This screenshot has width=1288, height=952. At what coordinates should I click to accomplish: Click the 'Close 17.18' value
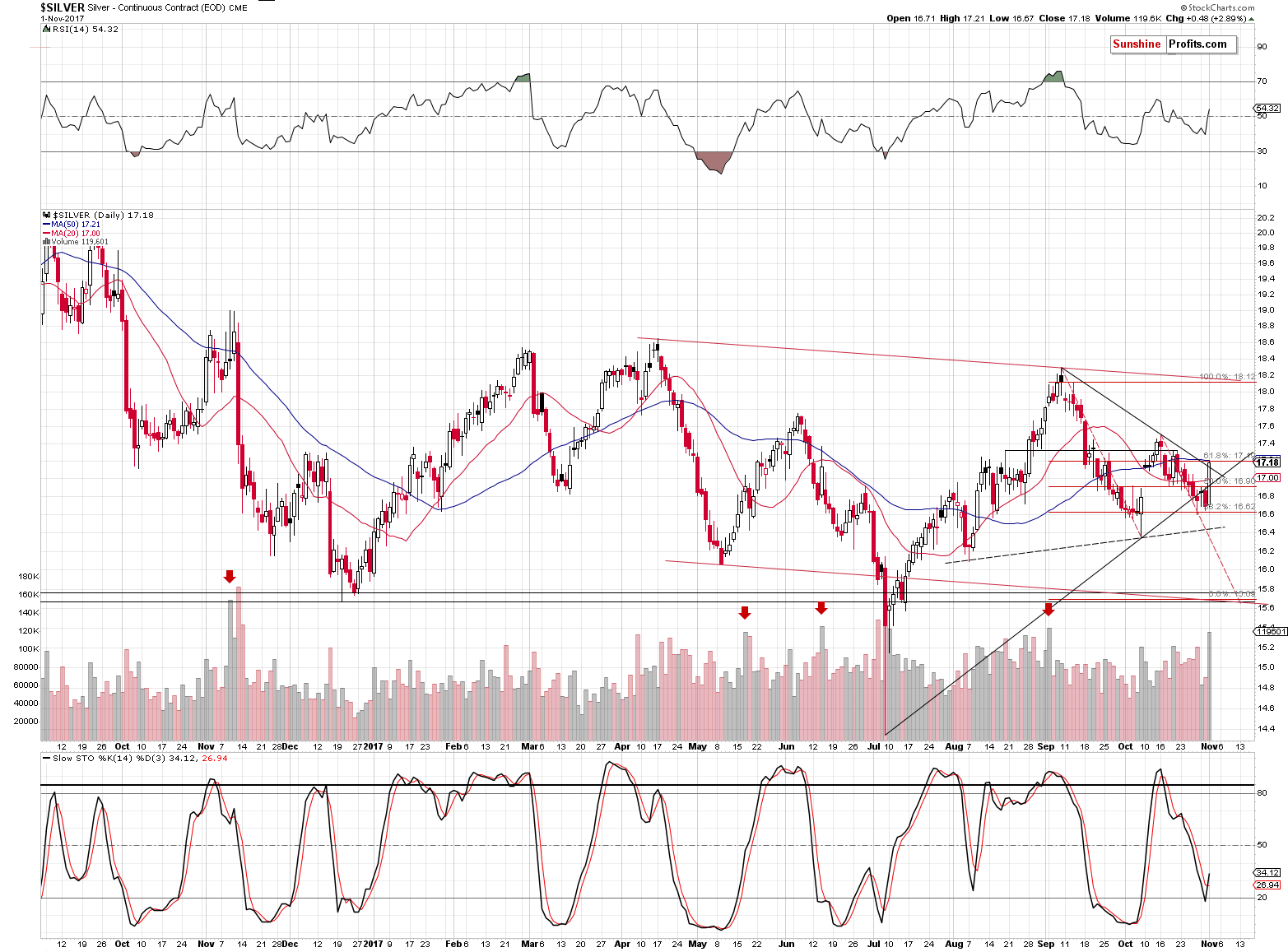(1065, 18)
